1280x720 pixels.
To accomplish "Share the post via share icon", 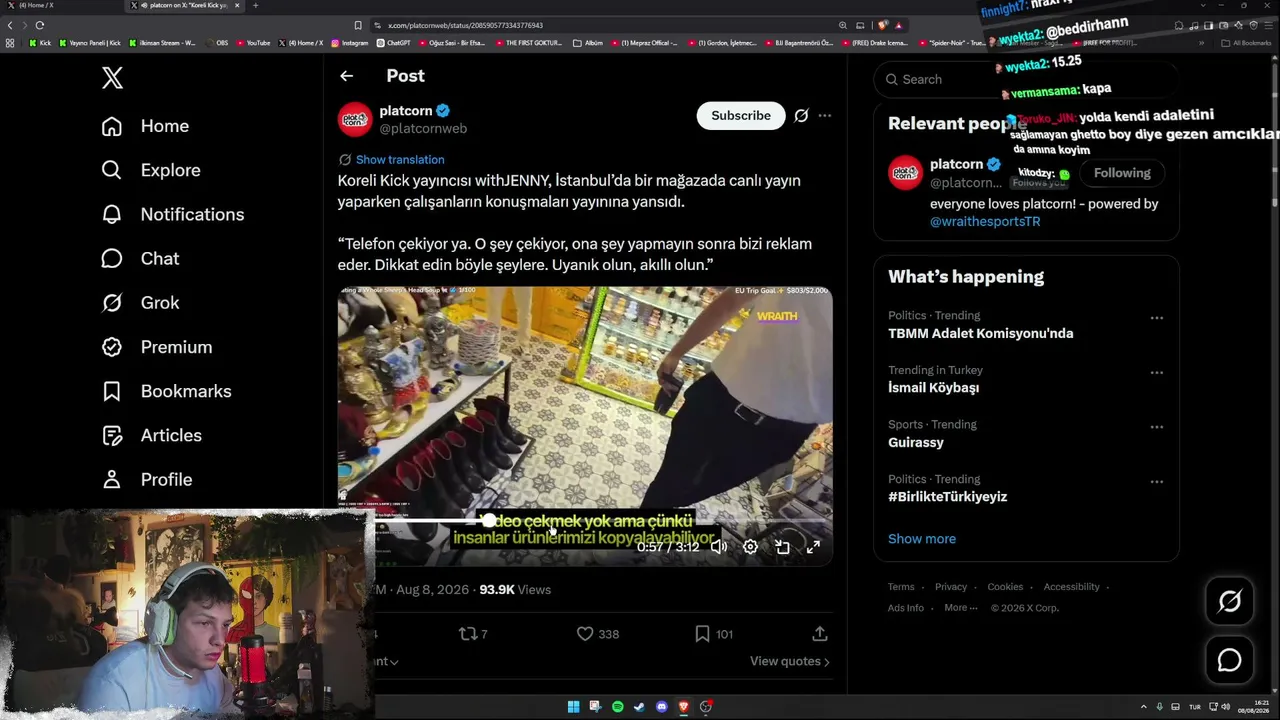I will pos(819,634).
